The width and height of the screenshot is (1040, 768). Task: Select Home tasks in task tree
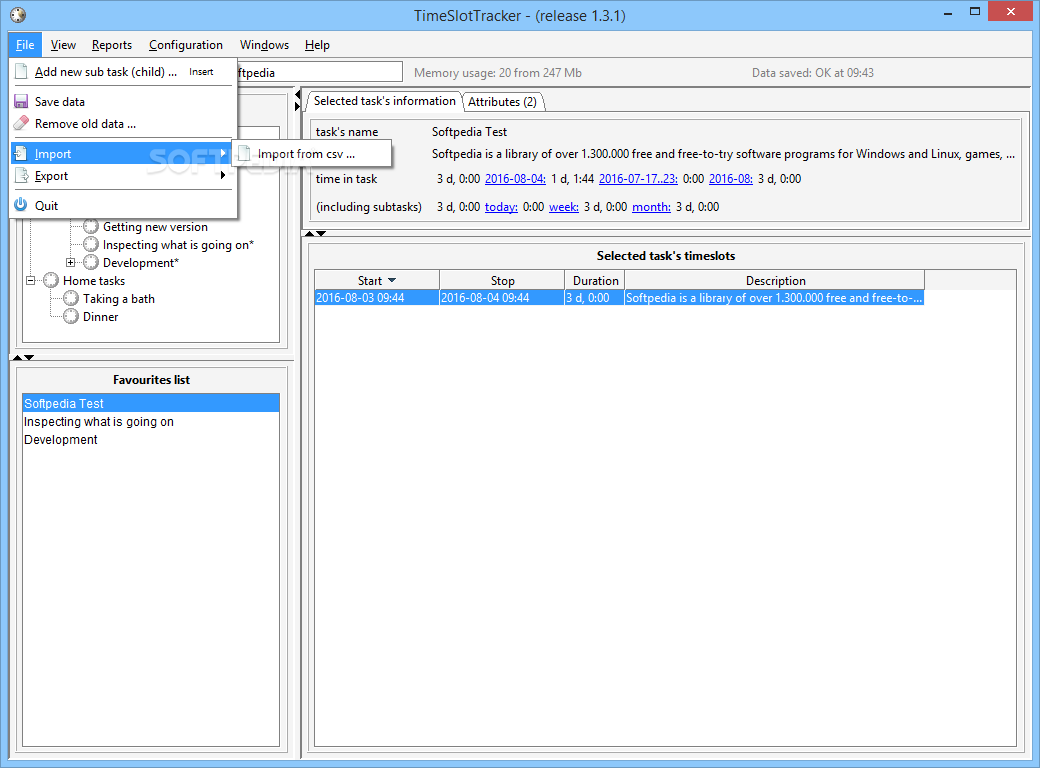[x=94, y=281]
